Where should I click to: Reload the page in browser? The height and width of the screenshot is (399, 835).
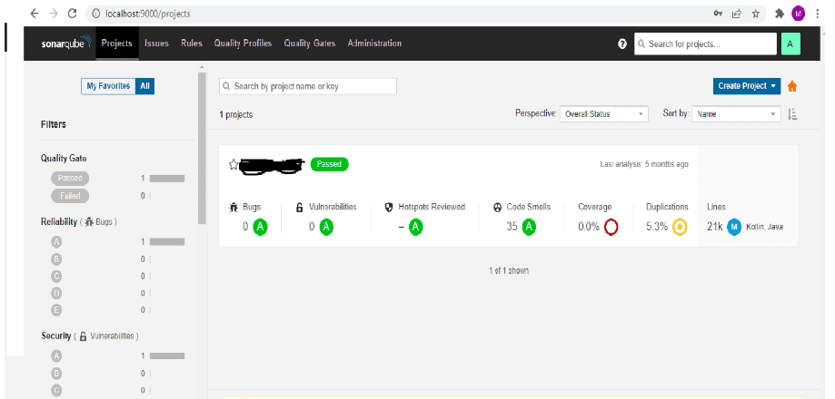[x=72, y=14]
